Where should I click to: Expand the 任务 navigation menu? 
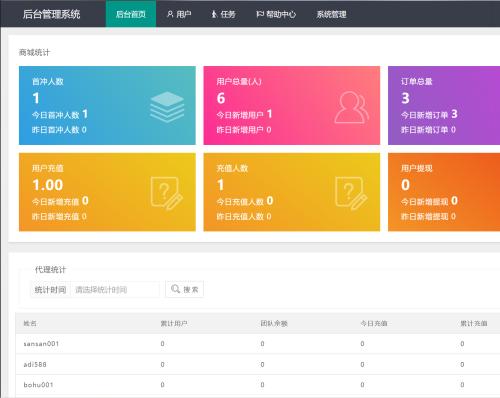pyautogui.click(x=223, y=14)
